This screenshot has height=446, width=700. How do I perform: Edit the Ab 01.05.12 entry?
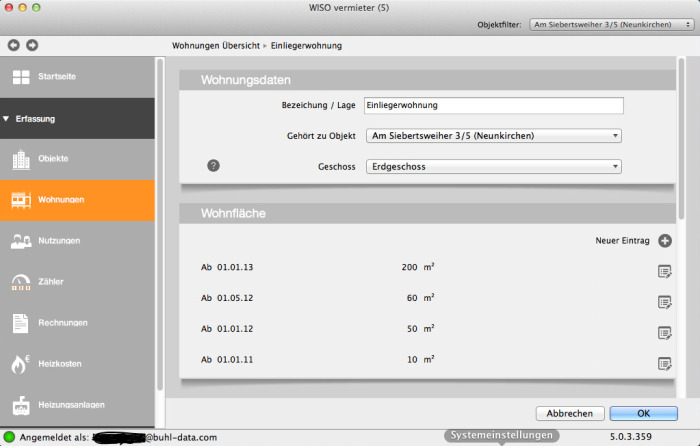(665, 302)
